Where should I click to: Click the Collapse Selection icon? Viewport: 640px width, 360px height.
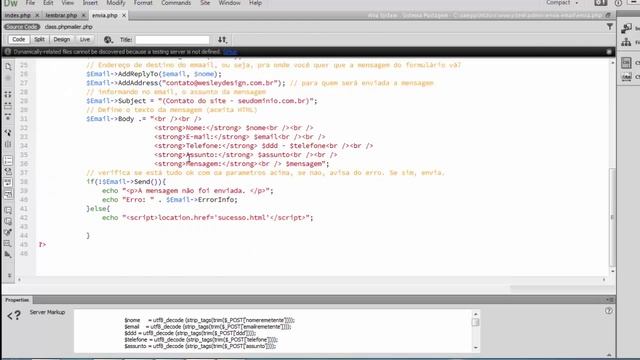(8, 106)
